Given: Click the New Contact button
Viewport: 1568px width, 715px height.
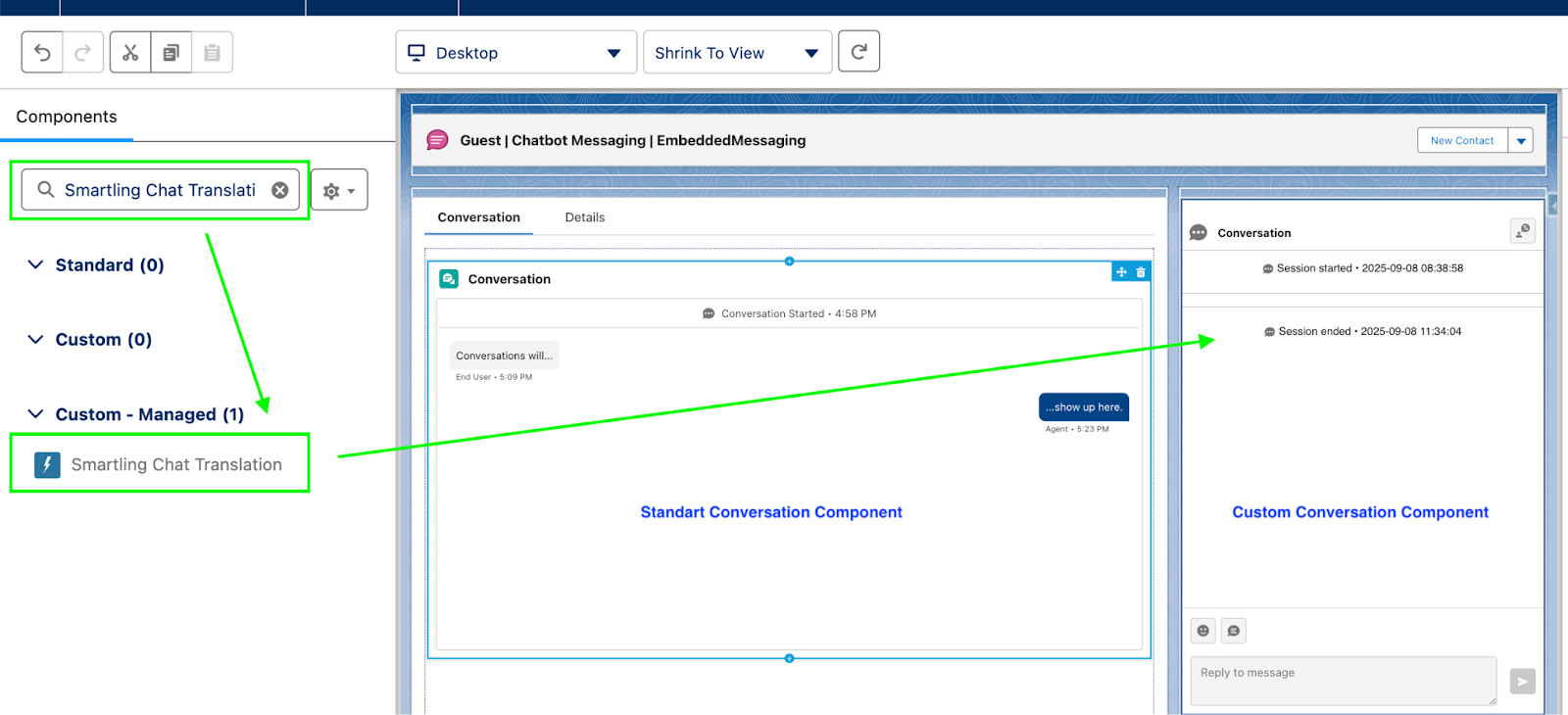Looking at the screenshot, I should 1462,141.
